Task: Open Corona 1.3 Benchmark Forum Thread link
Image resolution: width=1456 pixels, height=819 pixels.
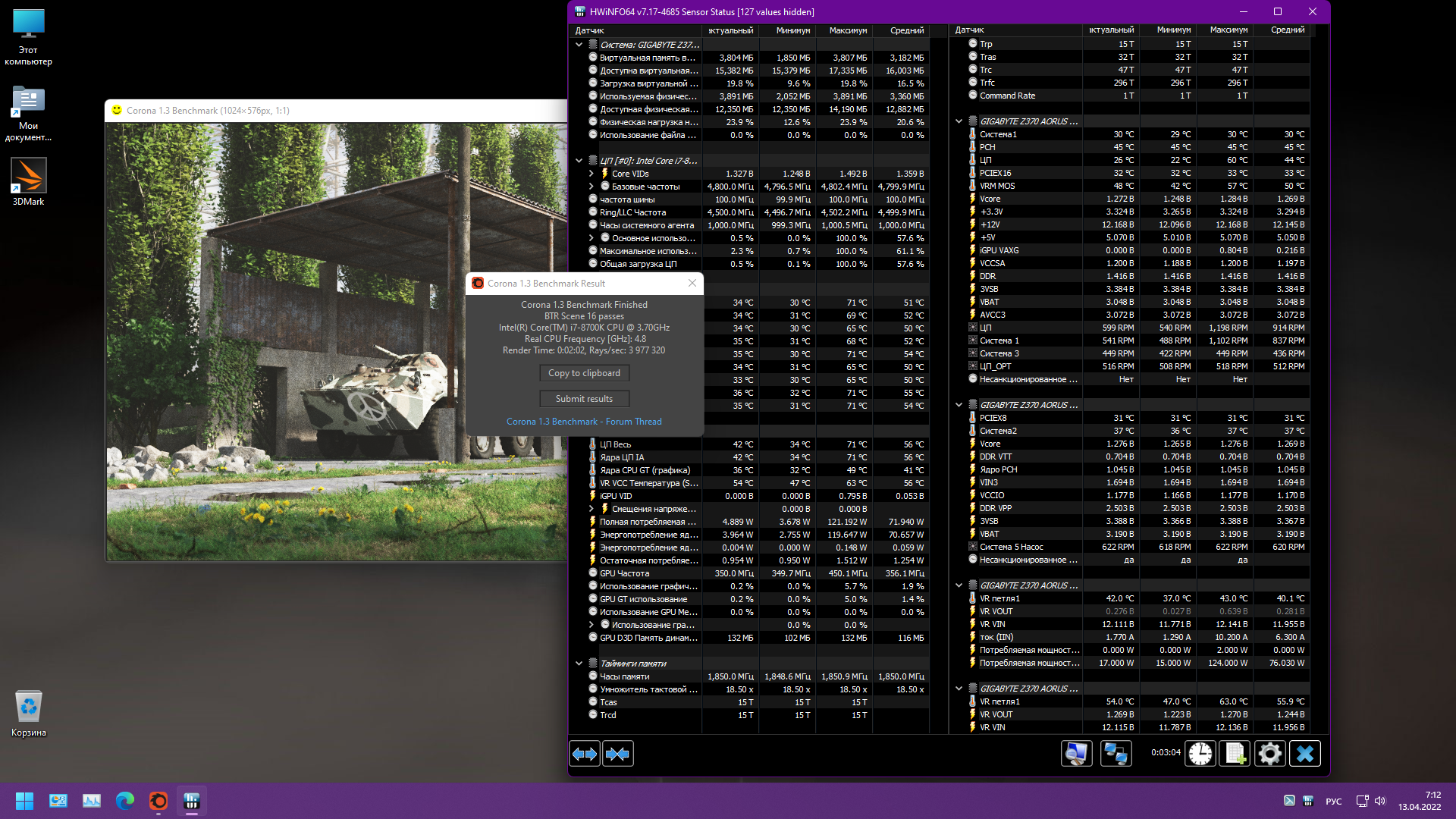Action: coord(584,422)
